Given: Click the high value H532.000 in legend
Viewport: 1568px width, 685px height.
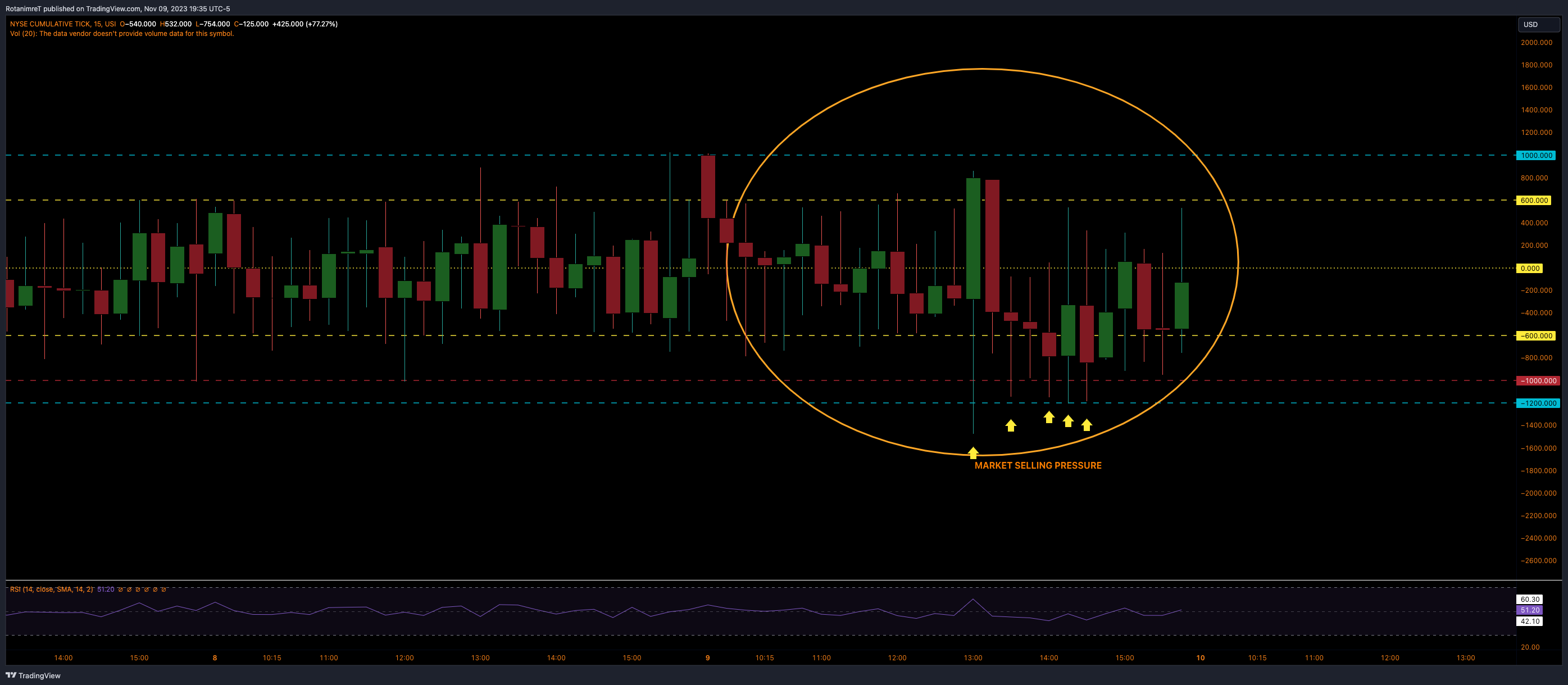Looking at the screenshot, I should pos(176,24).
